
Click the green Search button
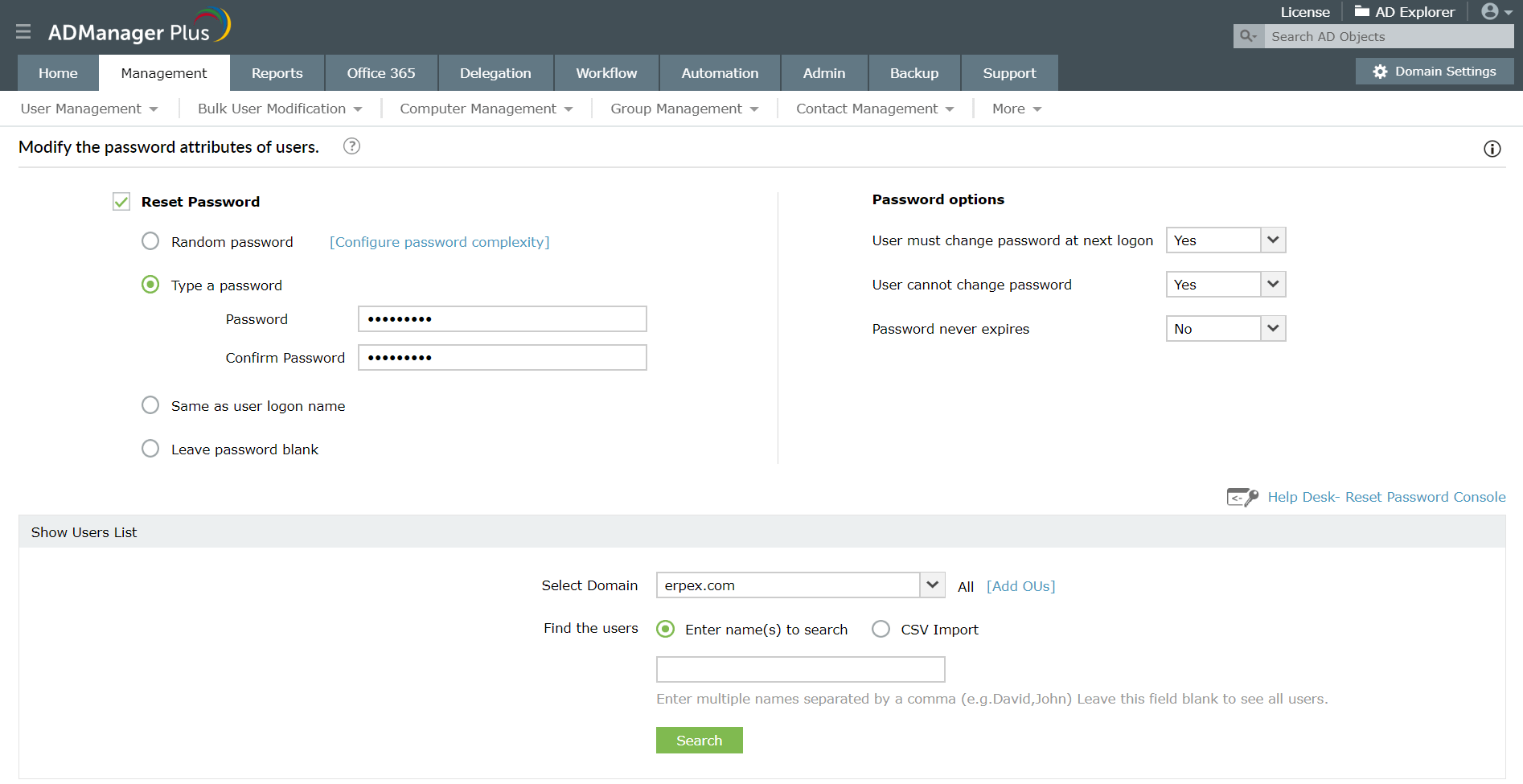[x=699, y=740]
